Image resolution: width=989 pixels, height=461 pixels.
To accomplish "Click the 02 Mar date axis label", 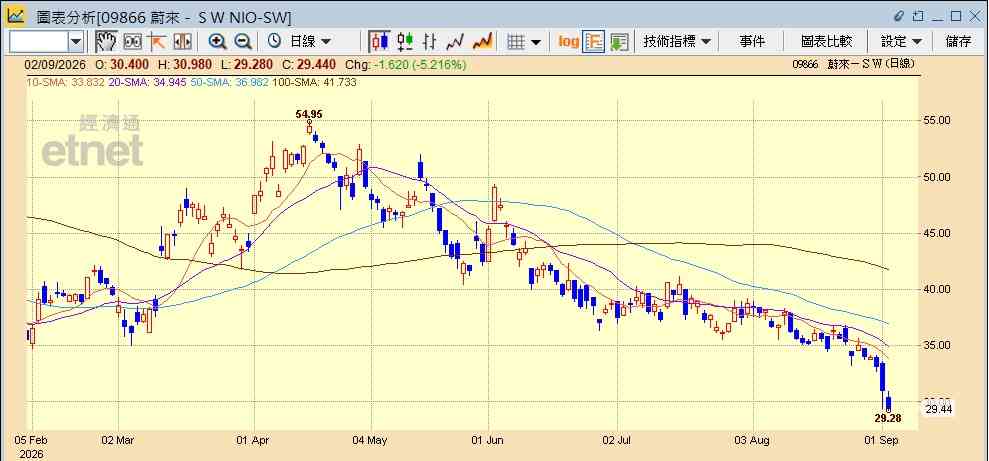I will tap(118, 440).
